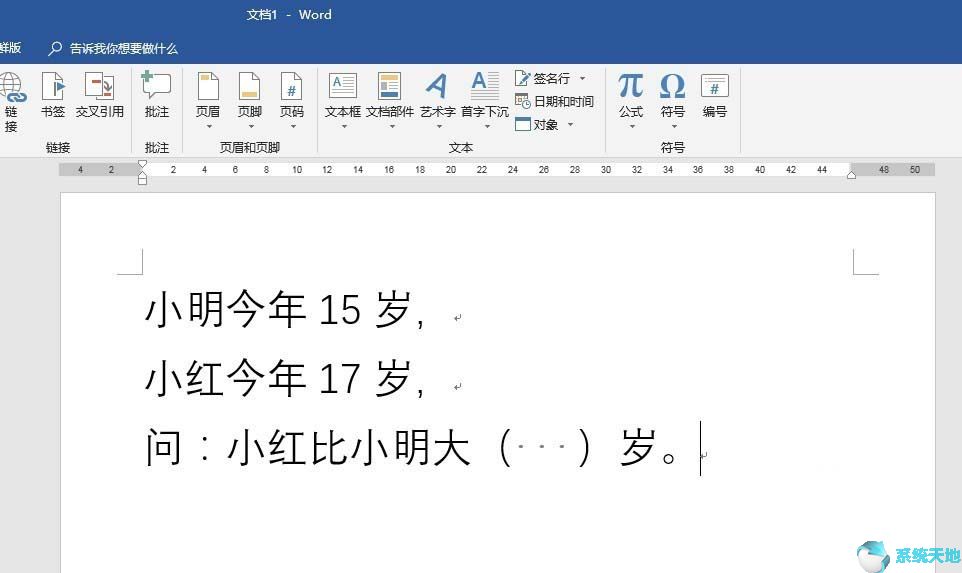This screenshot has width=962, height=573.
Task: Click the text line 小红今年 17 岁
Action: point(284,378)
